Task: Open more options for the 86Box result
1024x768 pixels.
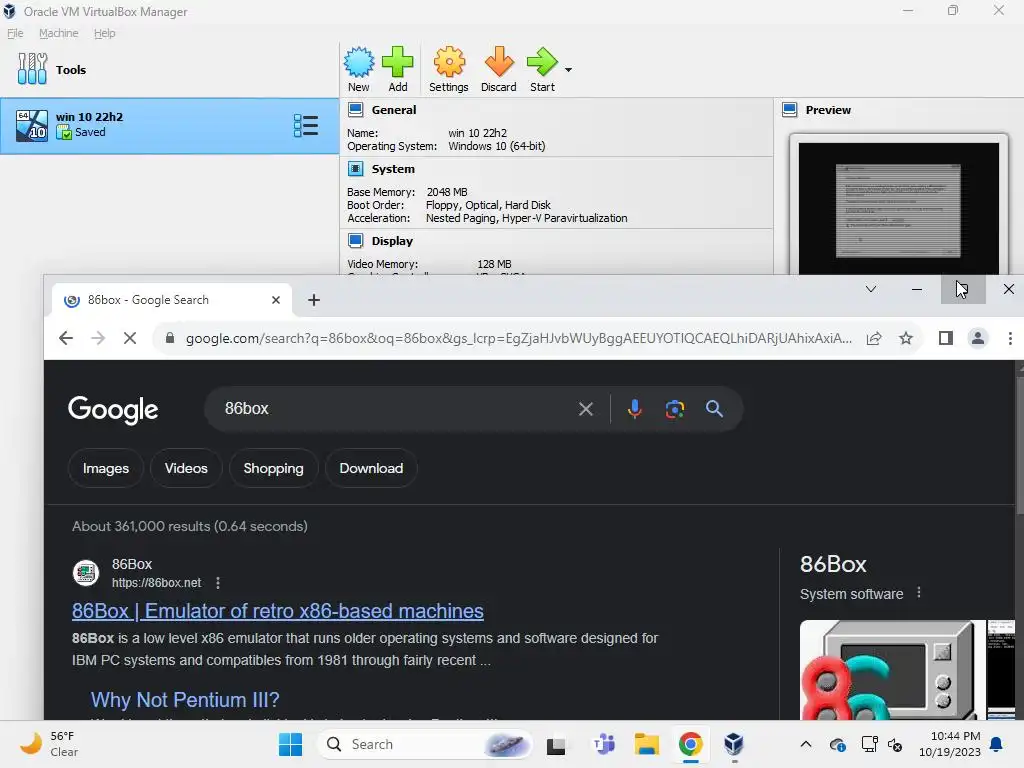Action: click(218, 583)
